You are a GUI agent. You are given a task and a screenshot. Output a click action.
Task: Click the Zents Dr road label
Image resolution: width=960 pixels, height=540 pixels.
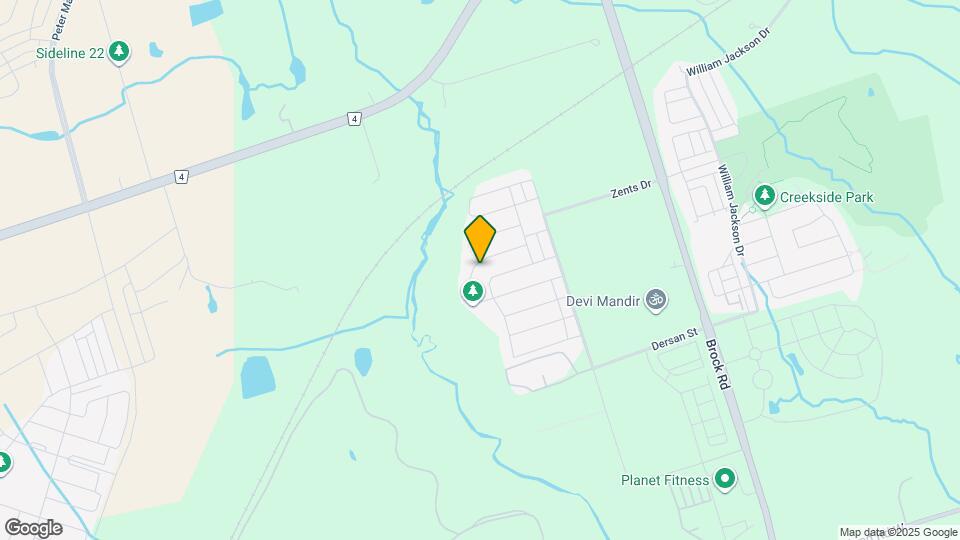click(x=631, y=189)
